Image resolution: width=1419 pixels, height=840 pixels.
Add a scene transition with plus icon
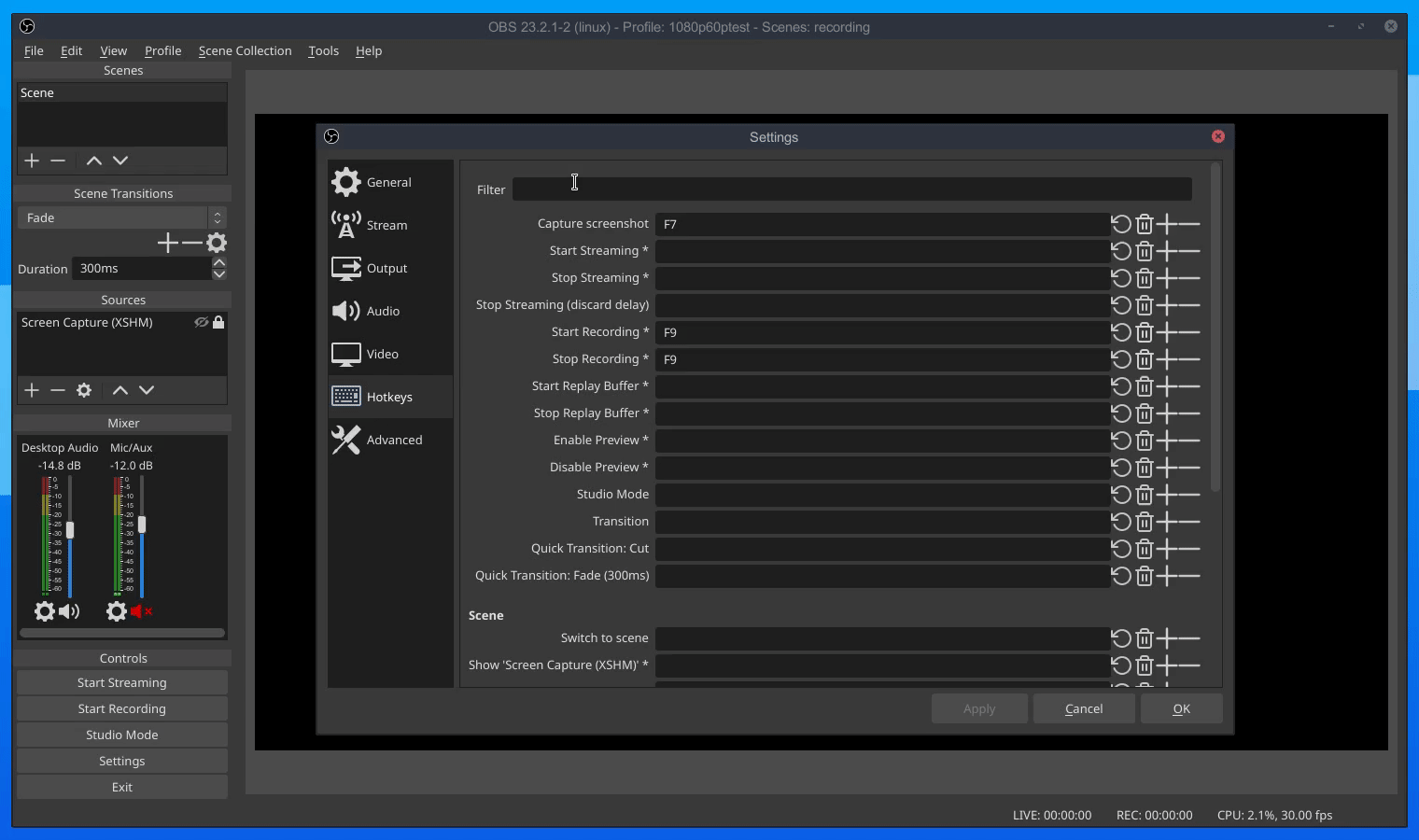pos(167,244)
